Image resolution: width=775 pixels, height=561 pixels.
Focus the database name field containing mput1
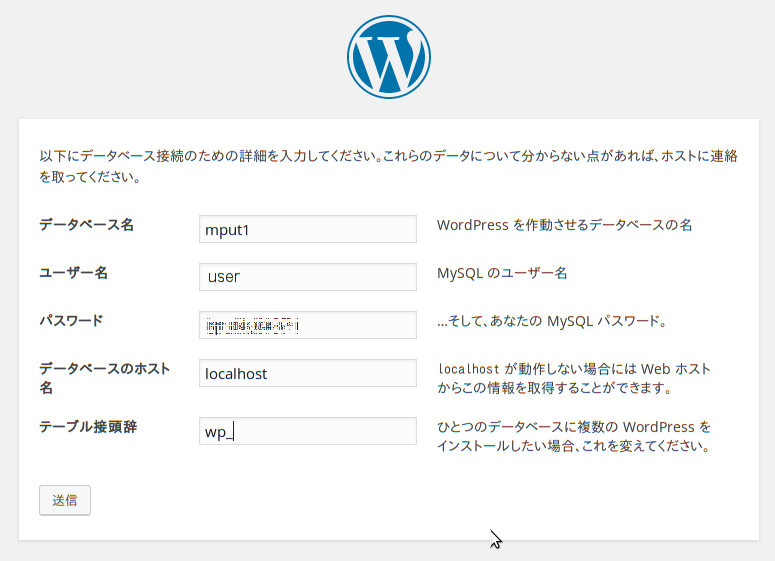[308, 229]
